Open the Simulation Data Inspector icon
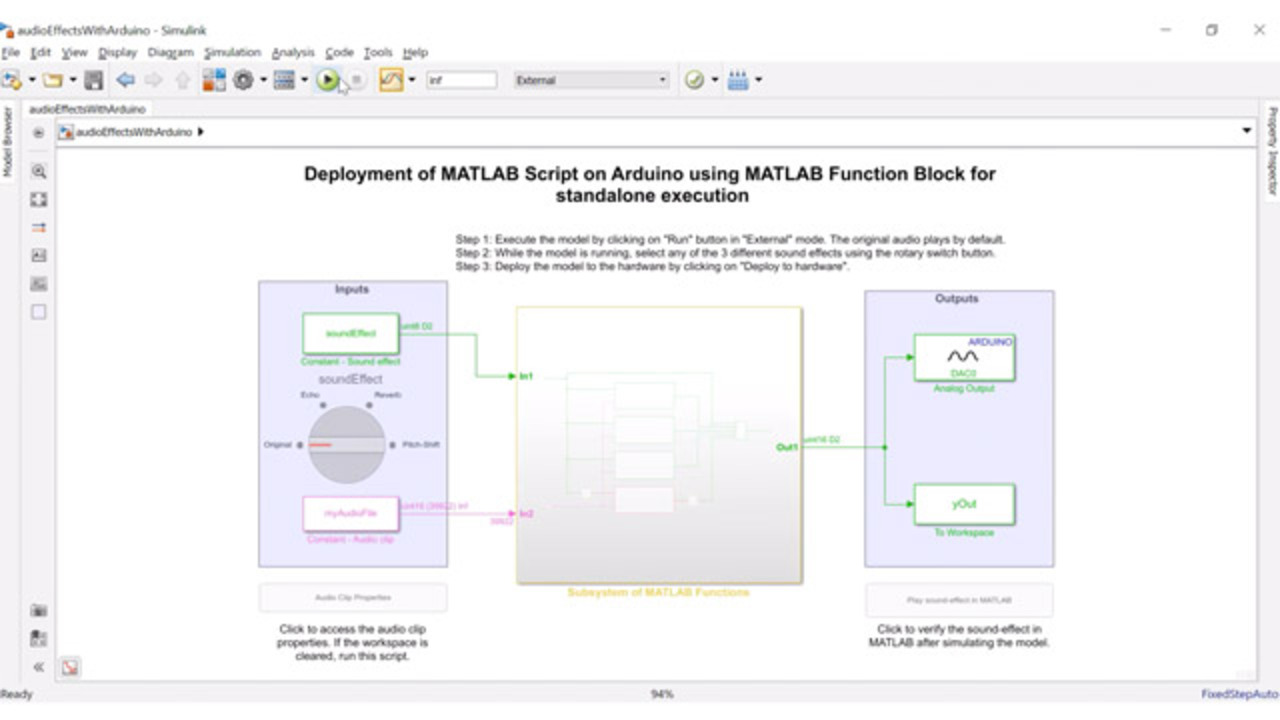This screenshot has width=1280, height=720. 392,80
